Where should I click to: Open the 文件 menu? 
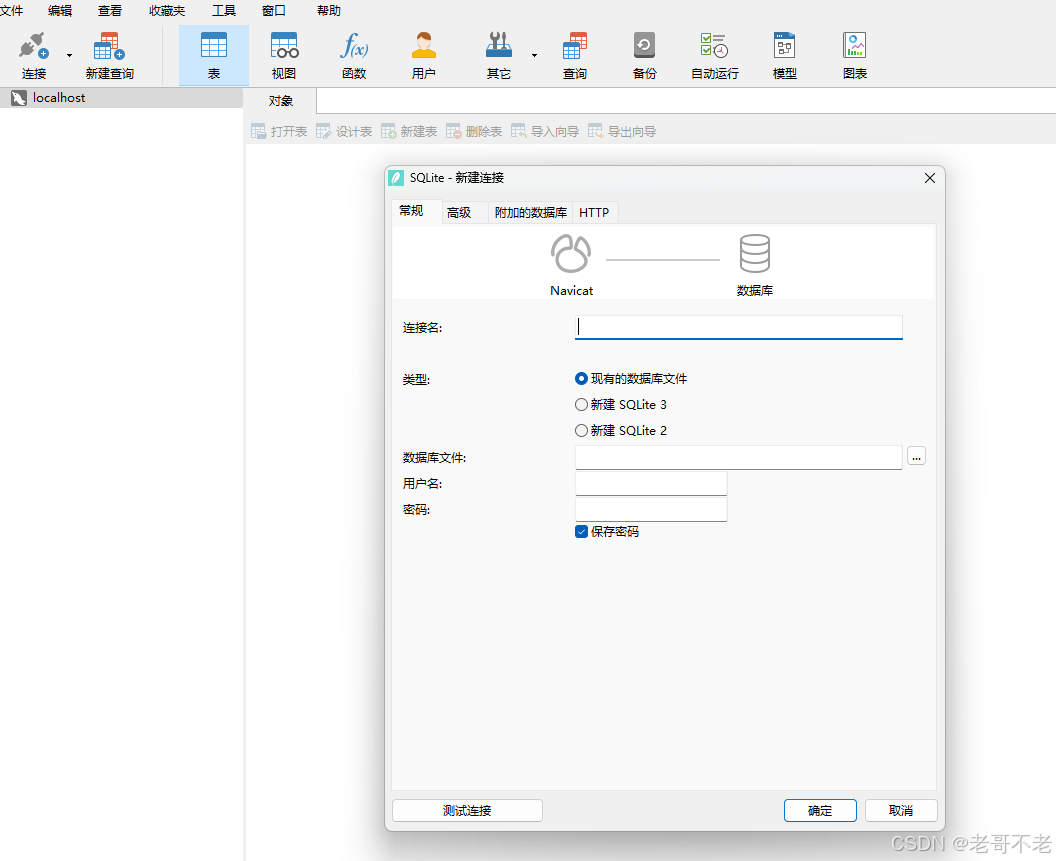point(11,11)
